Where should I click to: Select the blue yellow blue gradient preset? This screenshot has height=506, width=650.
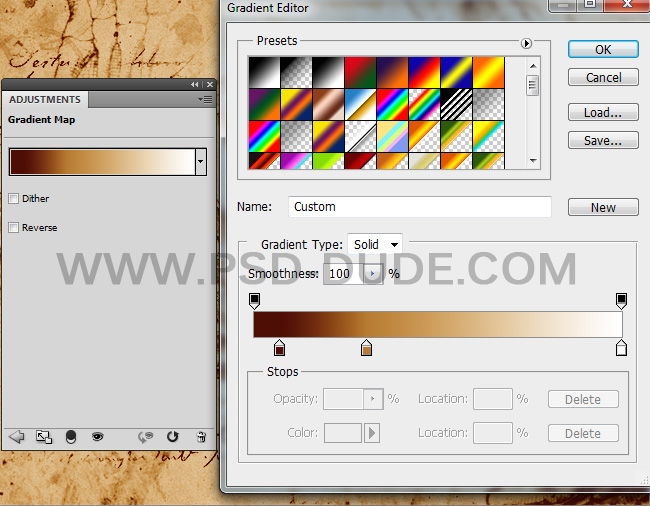[x=456, y=73]
